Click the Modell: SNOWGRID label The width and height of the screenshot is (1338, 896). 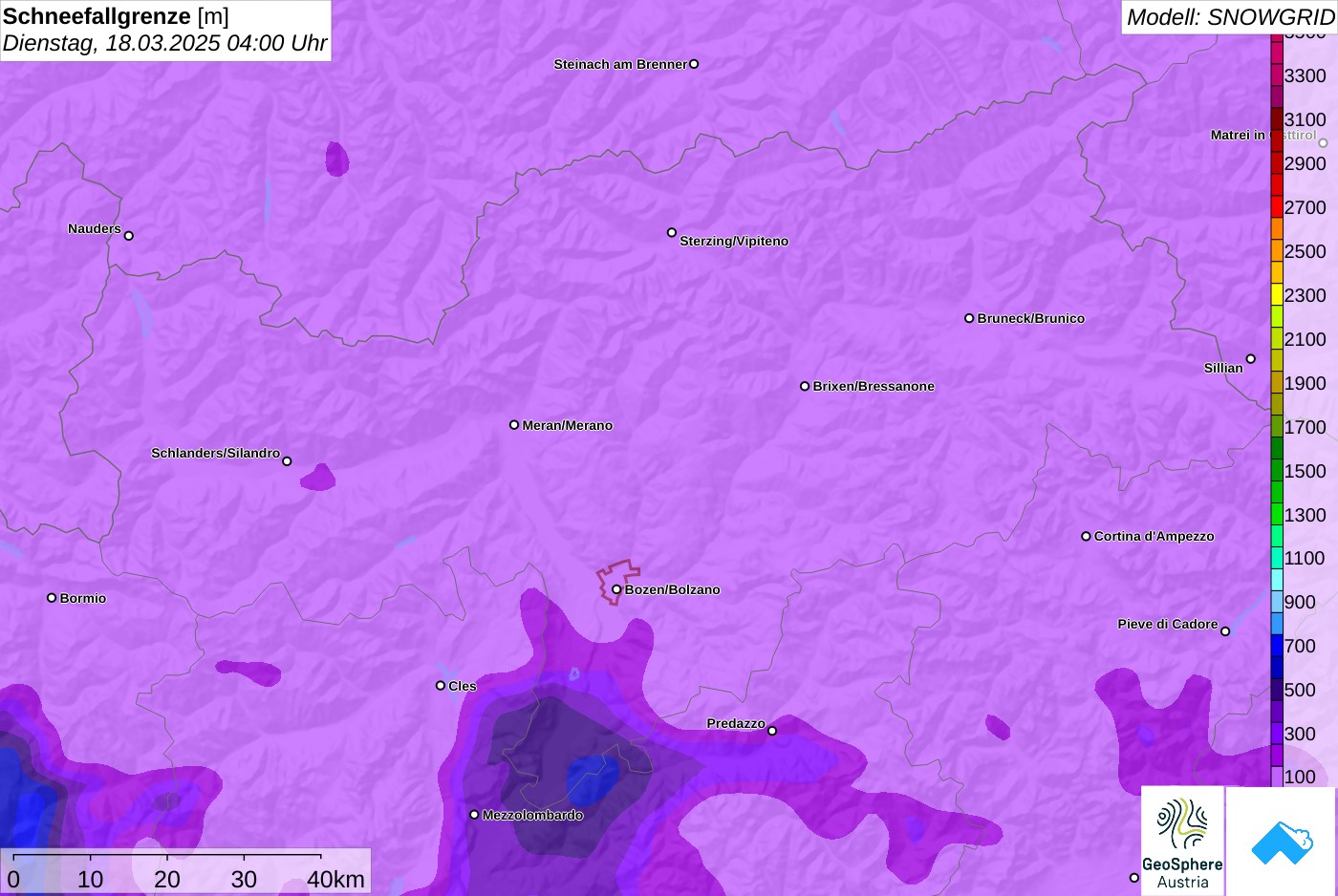point(1230,17)
